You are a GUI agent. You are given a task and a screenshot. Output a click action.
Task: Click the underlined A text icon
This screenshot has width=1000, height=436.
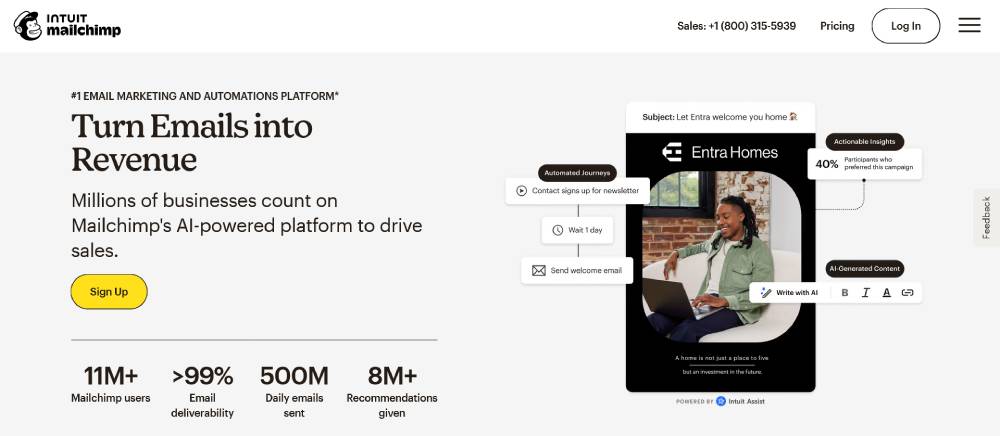pos(886,293)
